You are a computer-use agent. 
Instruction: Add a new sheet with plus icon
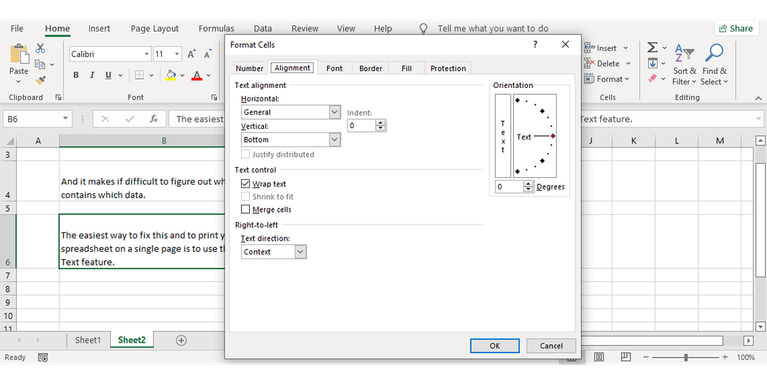[x=181, y=340]
